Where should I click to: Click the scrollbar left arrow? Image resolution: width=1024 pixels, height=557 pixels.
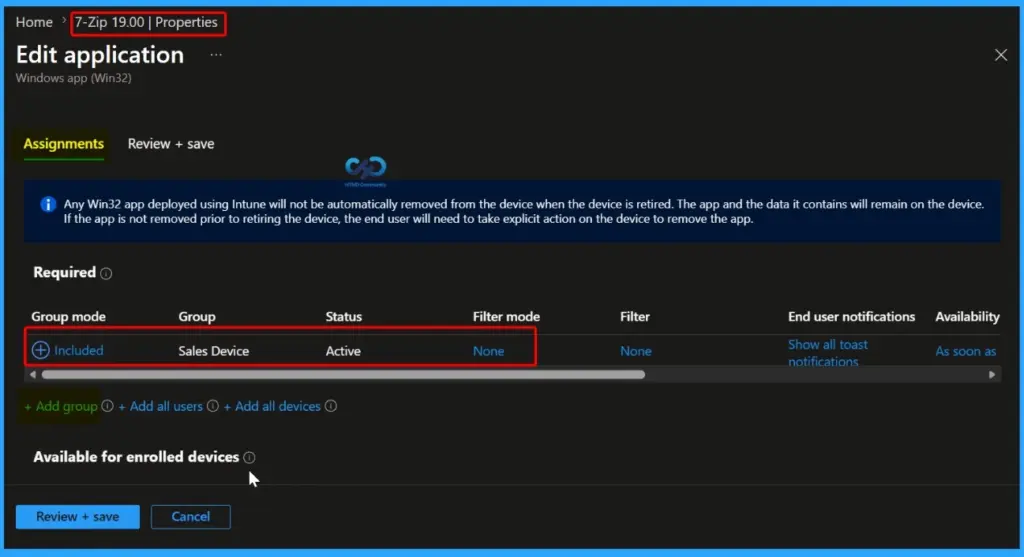[33, 375]
